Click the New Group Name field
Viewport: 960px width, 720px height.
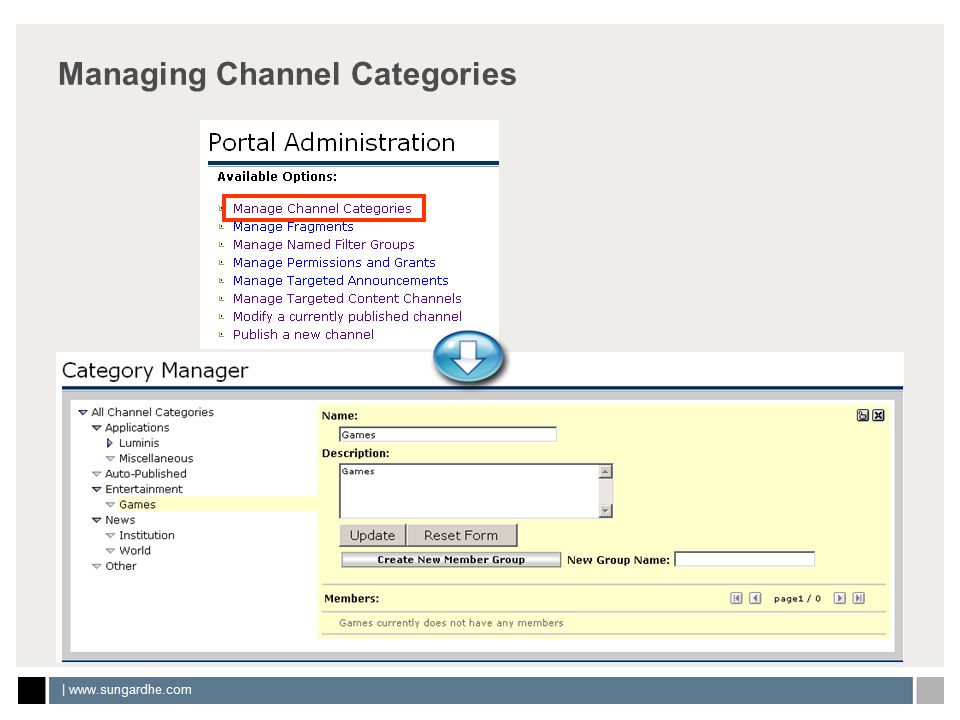click(744, 559)
